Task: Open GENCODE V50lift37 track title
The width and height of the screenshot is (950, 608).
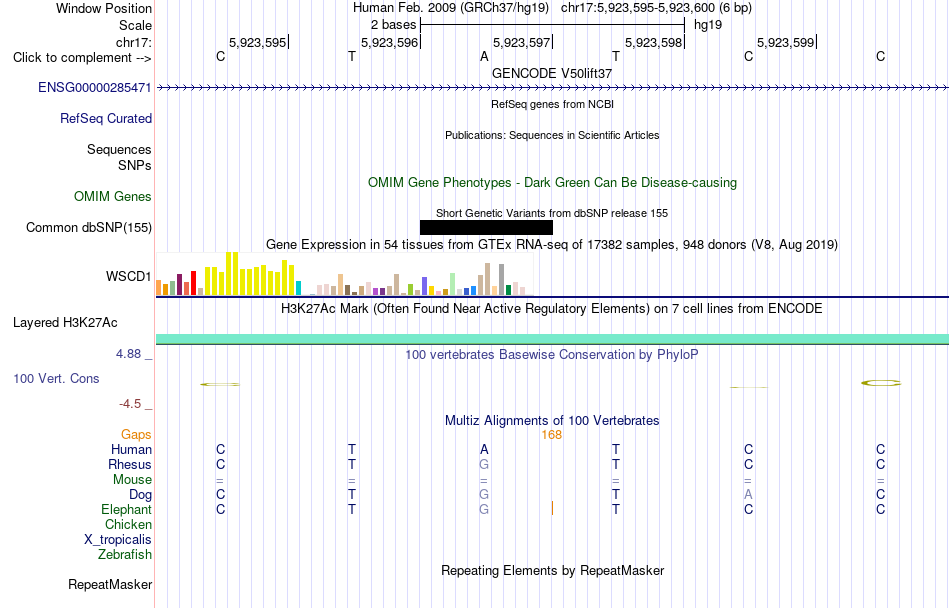Action: coord(552,74)
